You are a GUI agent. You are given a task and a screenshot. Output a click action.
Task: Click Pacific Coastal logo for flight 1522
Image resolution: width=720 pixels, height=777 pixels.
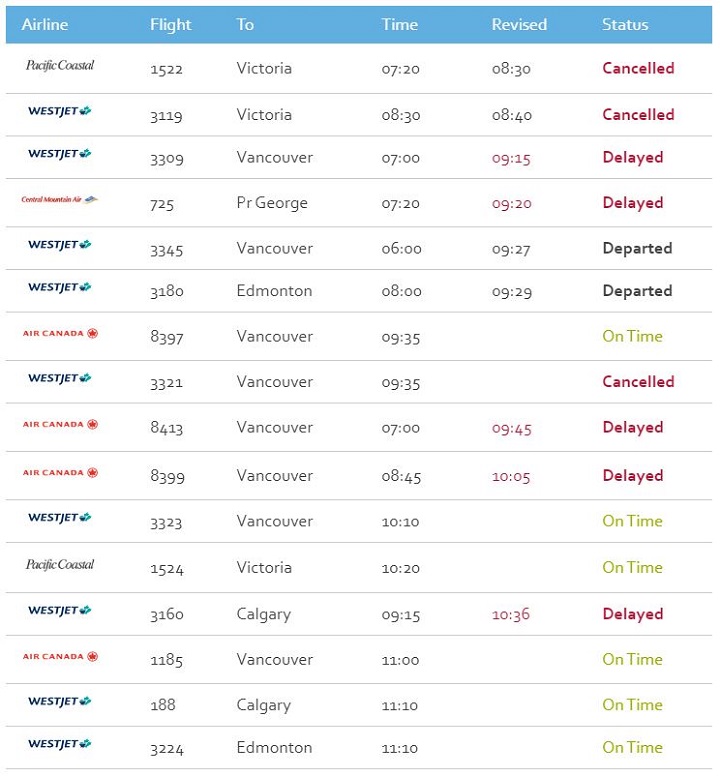click(x=60, y=66)
